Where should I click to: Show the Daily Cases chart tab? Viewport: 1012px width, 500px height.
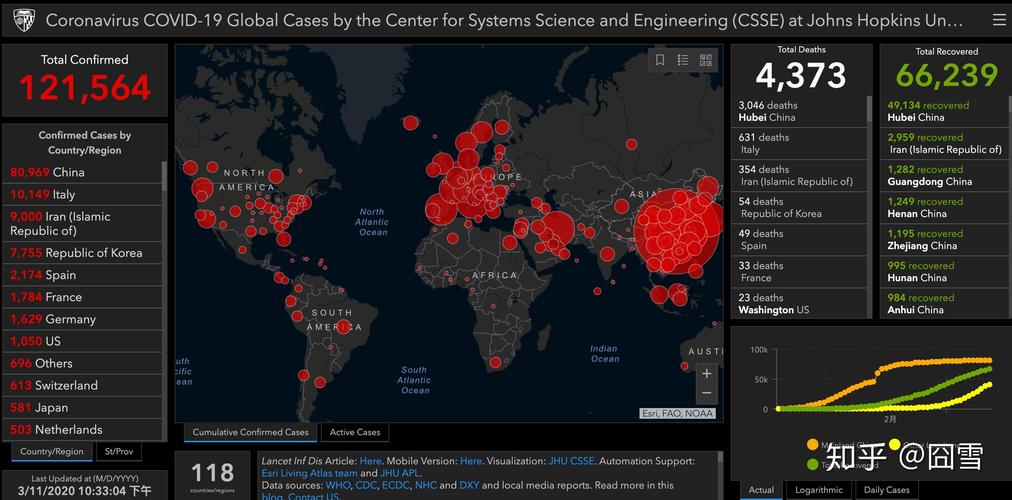coord(886,490)
